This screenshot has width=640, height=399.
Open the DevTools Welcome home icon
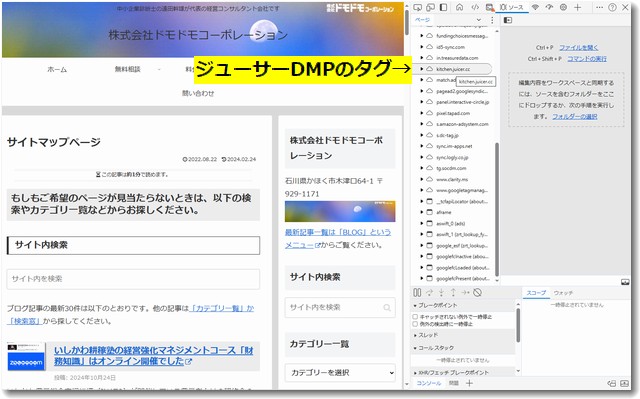[459, 7]
